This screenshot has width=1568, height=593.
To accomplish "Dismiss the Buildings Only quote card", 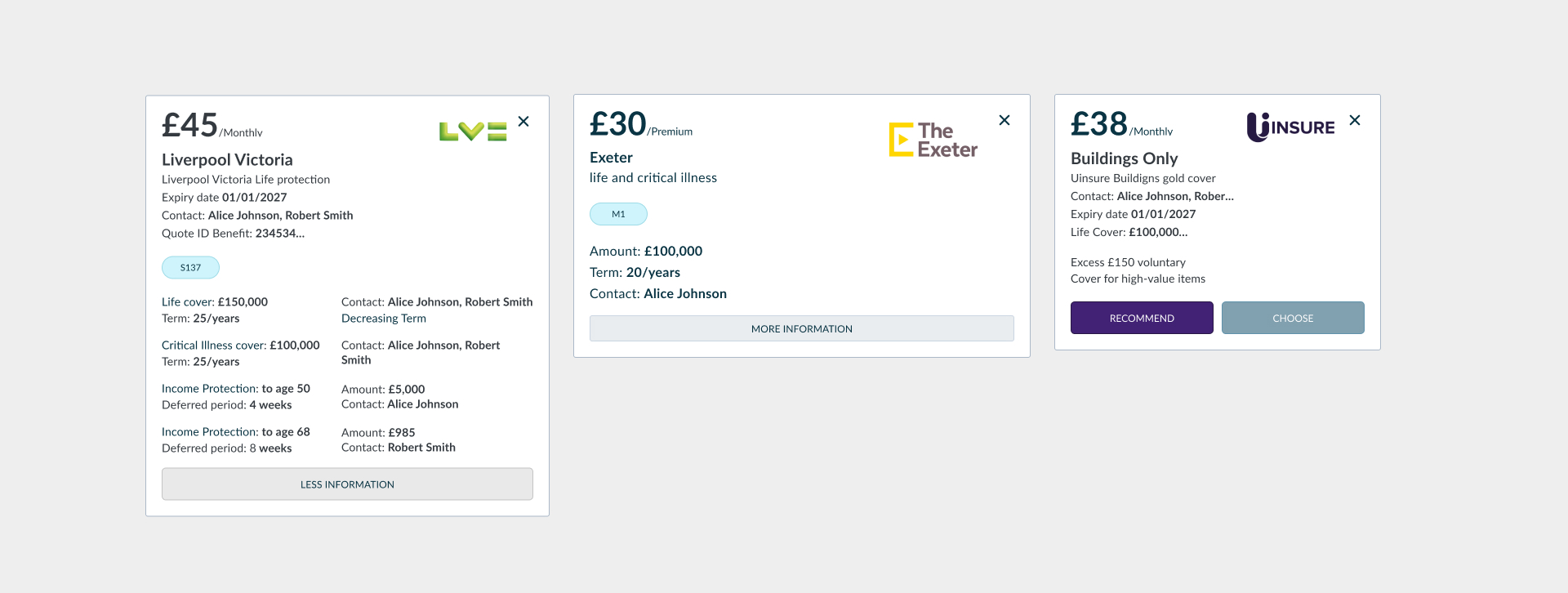I will point(1355,120).
